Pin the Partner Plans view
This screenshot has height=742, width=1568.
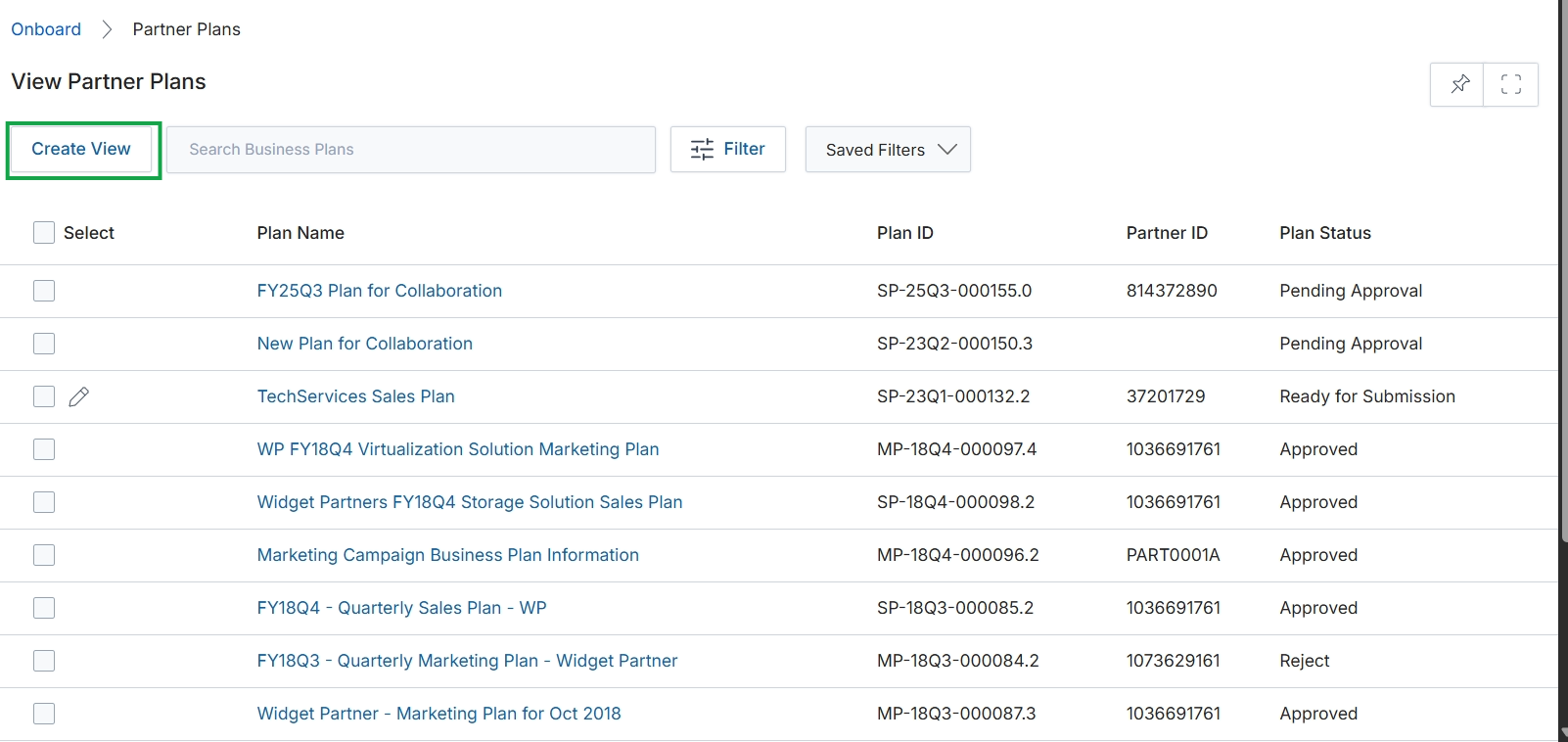[1457, 84]
